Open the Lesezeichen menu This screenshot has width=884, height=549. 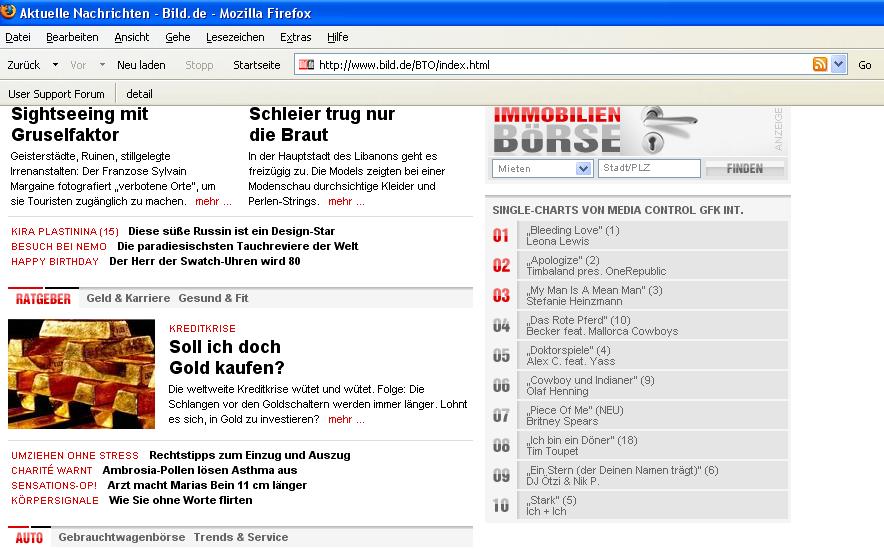(x=235, y=37)
